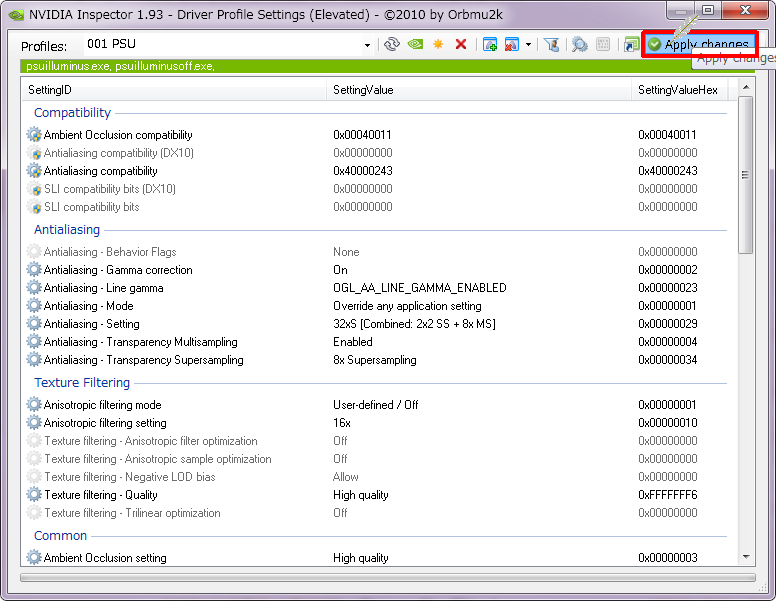Click the gear icon beside SLI compatibility bits

(34, 207)
